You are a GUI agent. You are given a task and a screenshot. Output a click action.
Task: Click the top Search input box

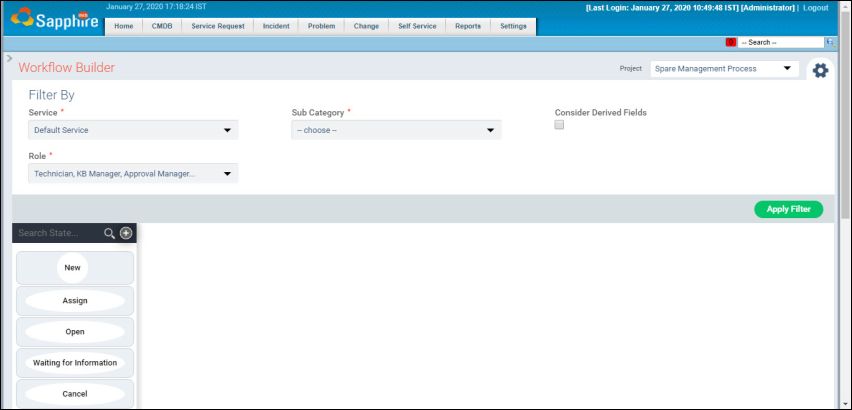781,42
